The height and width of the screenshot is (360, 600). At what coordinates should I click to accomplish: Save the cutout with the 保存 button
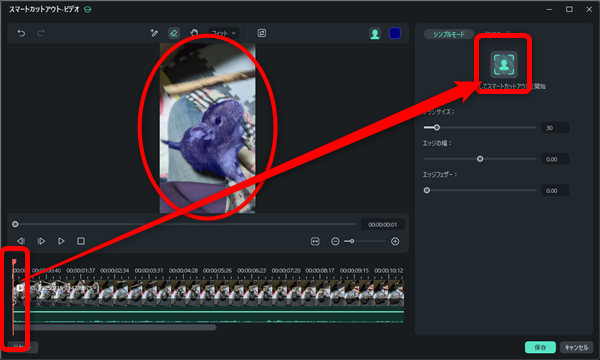coord(540,347)
